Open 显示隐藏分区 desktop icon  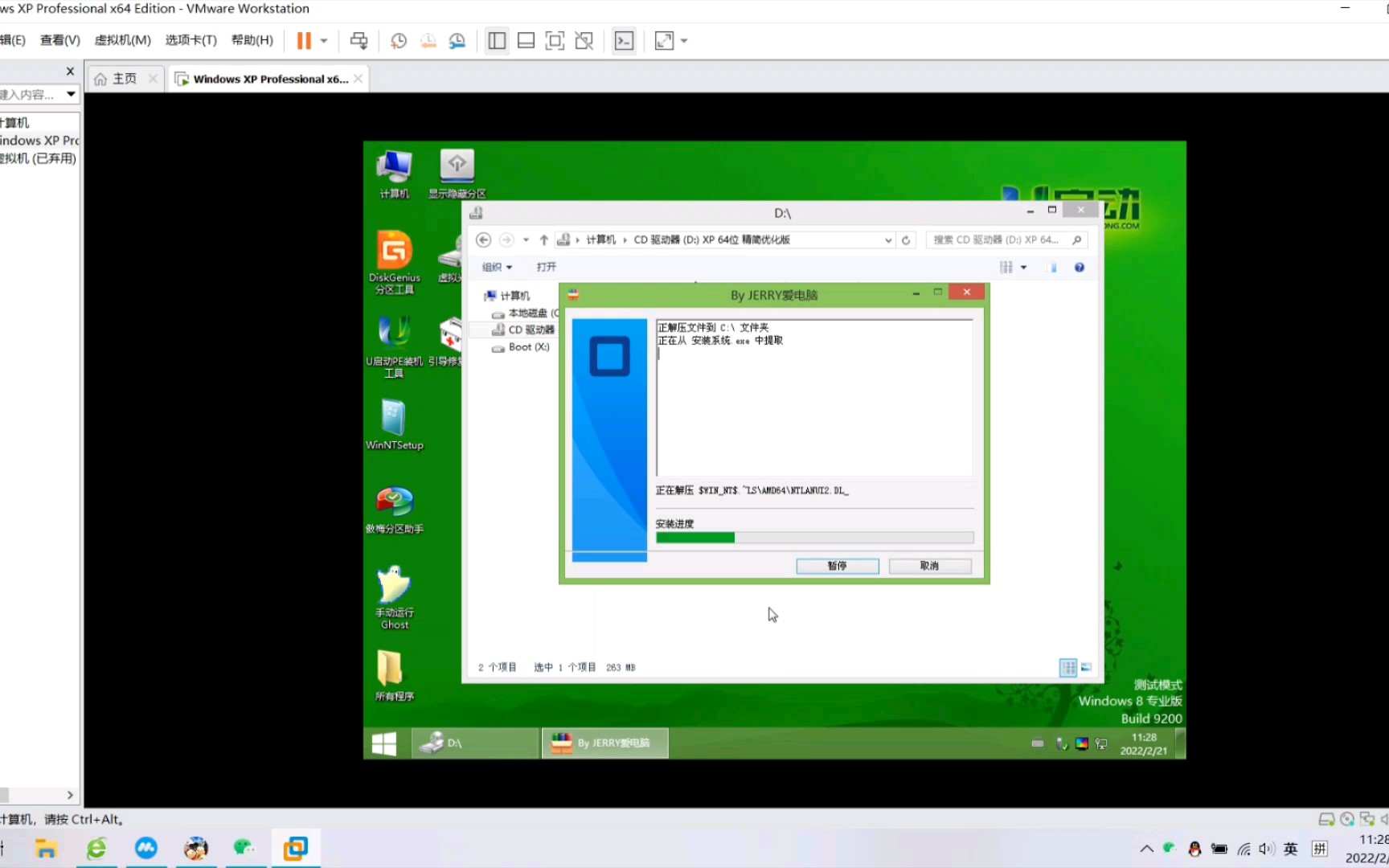point(457,174)
